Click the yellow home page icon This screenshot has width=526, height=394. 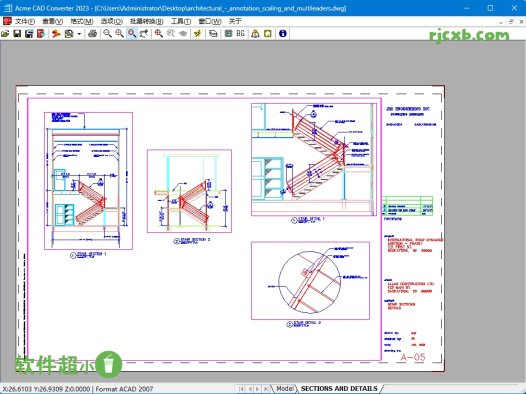click(x=268, y=34)
